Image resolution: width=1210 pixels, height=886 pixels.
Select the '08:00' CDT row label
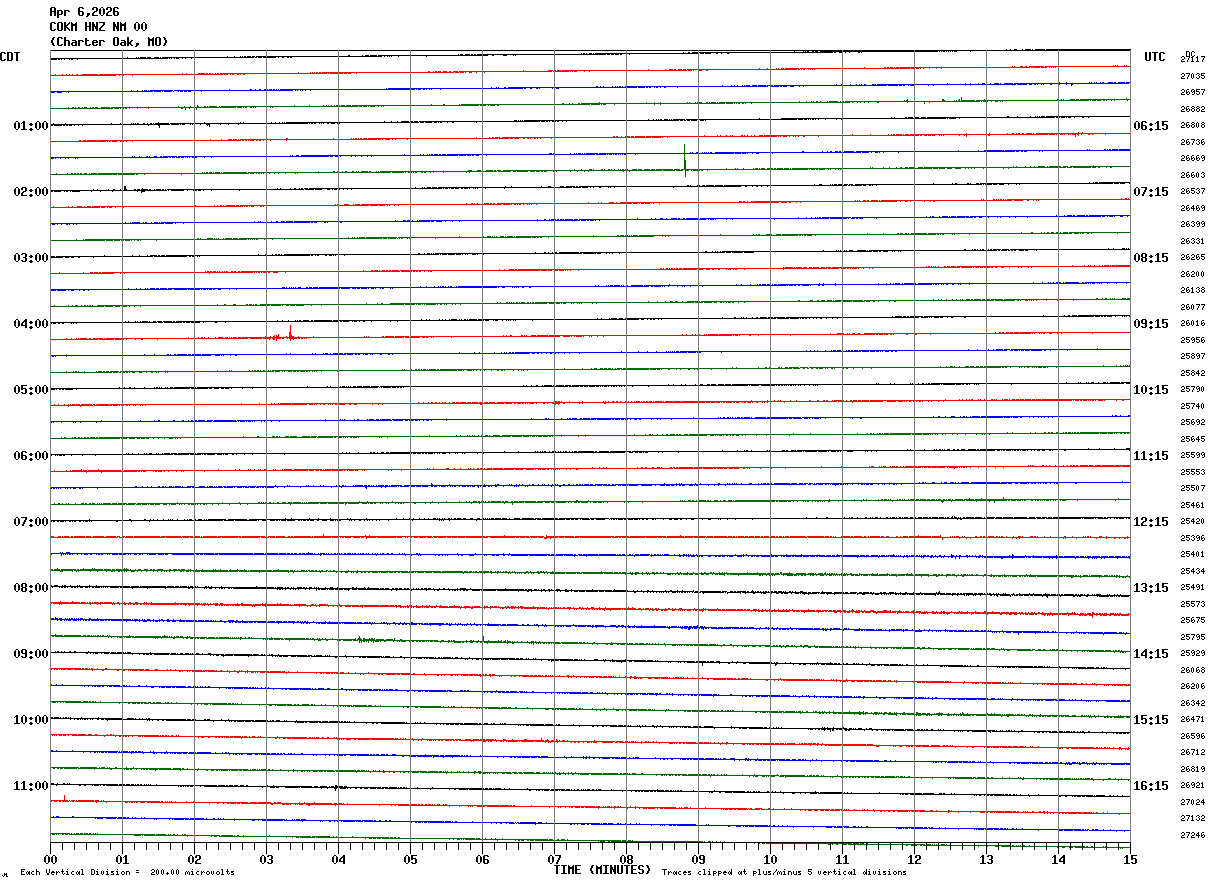[x=31, y=588]
